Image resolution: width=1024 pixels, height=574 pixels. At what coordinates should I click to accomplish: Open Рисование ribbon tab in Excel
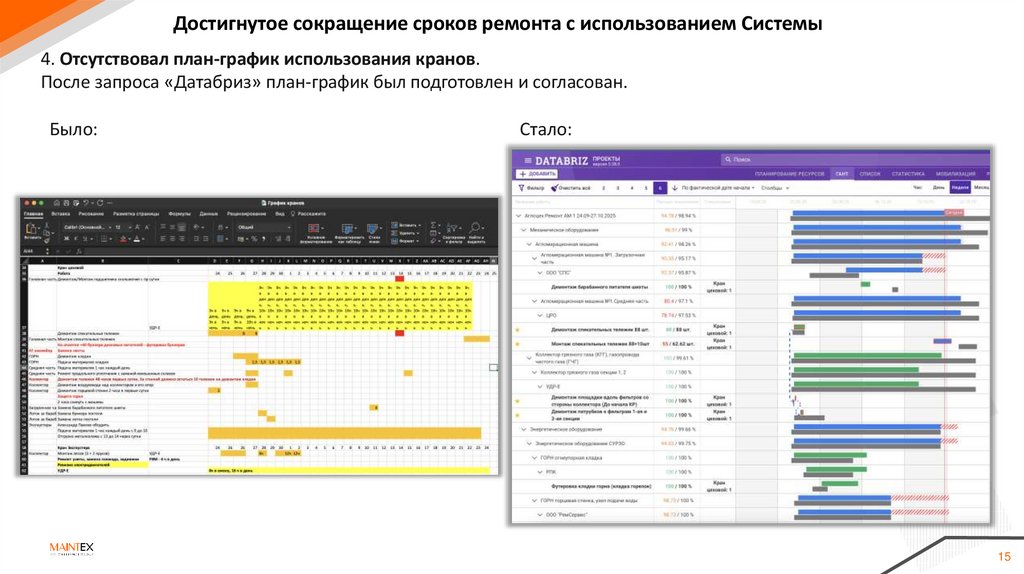[x=91, y=214]
